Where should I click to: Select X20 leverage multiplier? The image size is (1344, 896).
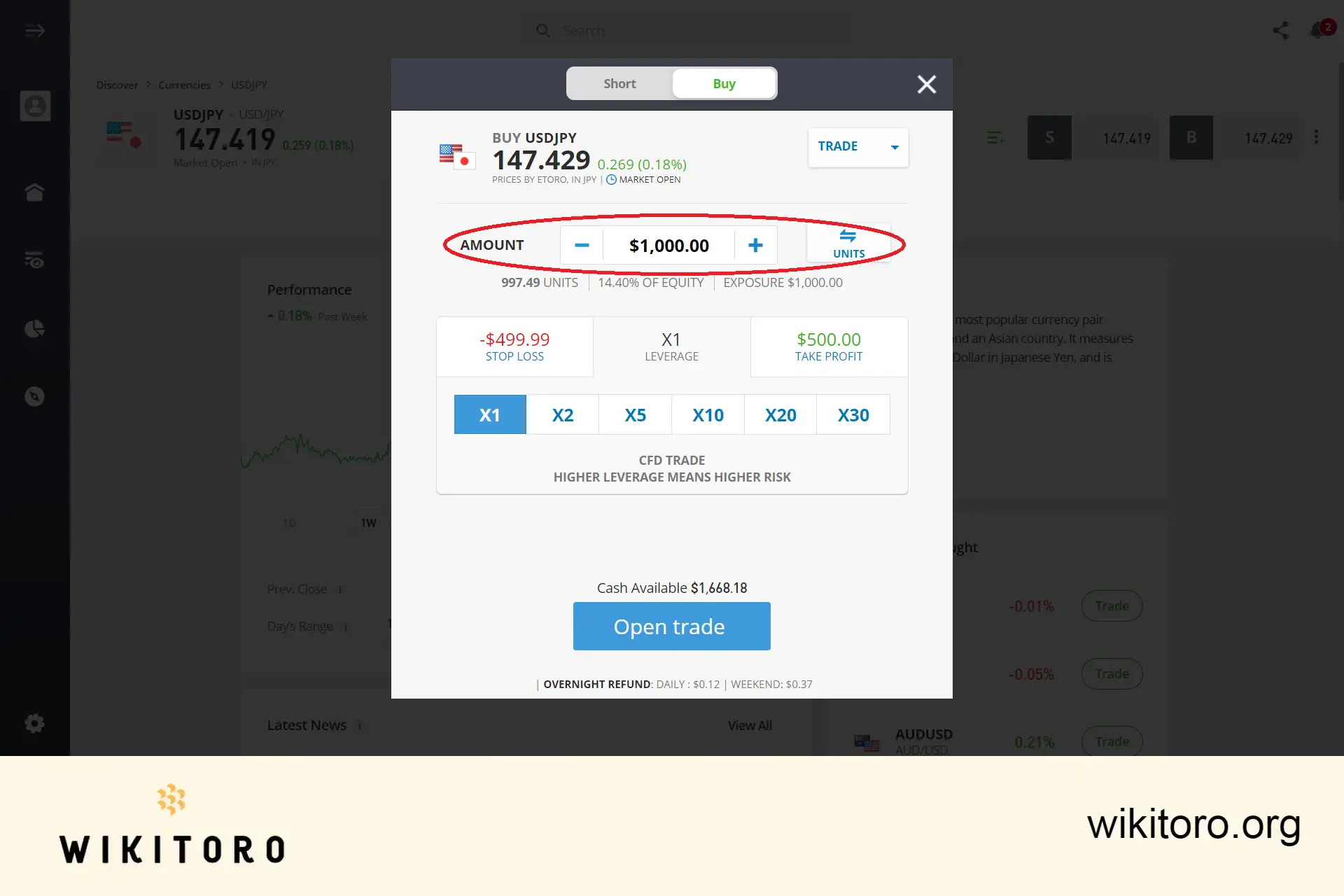[x=780, y=414]
